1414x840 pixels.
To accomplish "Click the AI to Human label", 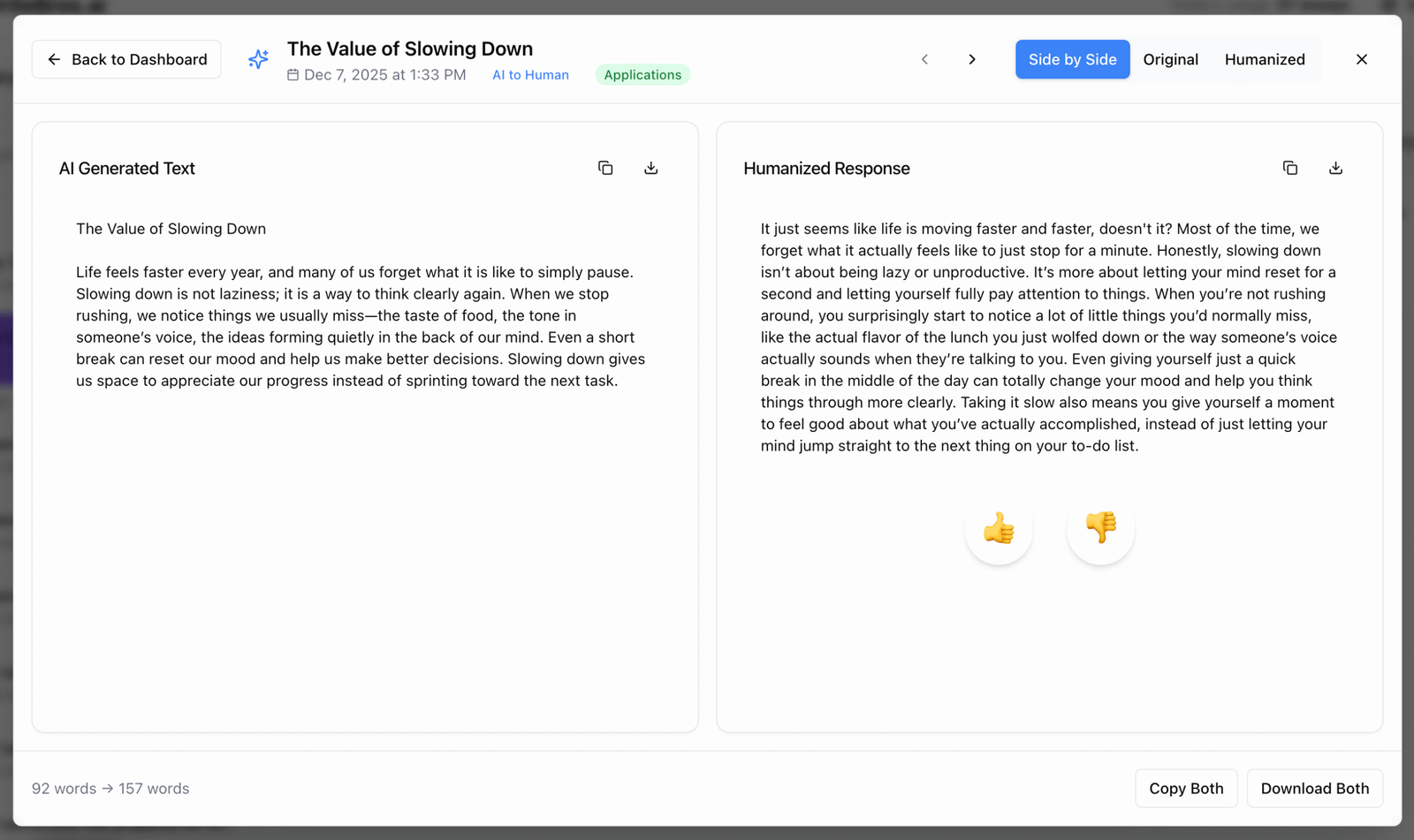I will [530, 75].
